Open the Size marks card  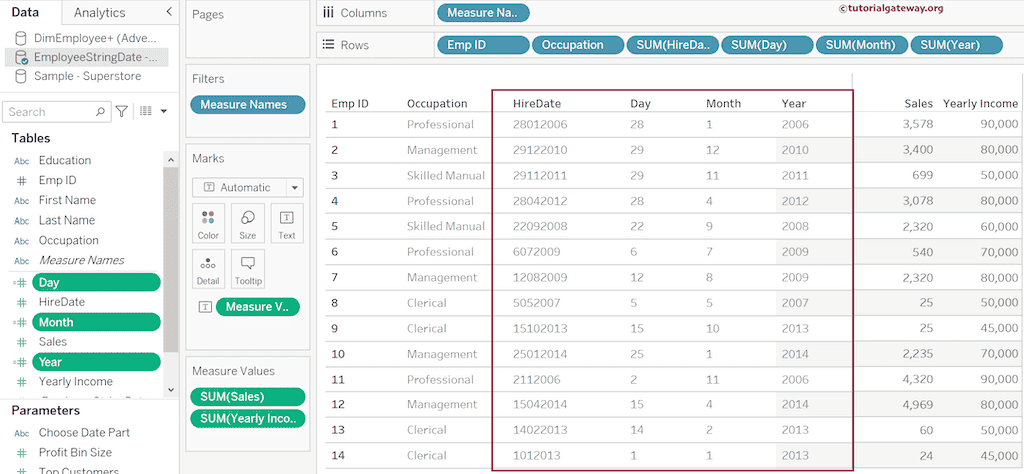click(248, 223)
